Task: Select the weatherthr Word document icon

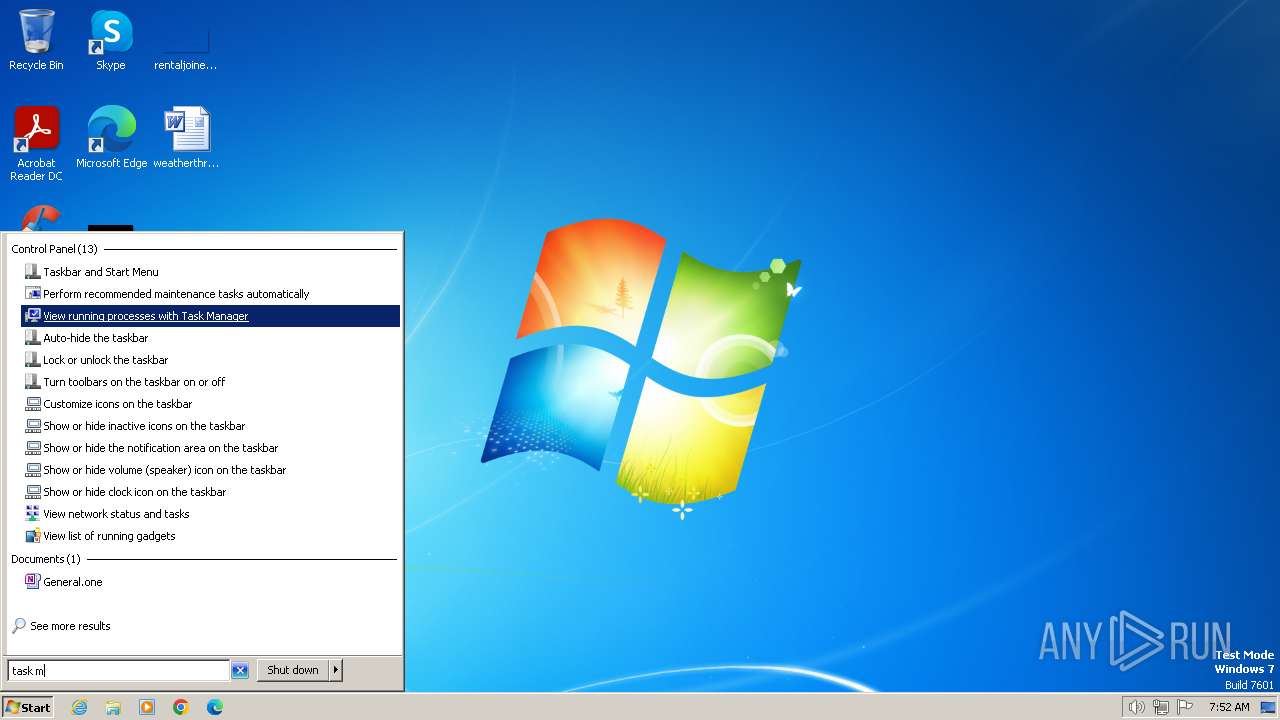Action: (x=185, y=138)
